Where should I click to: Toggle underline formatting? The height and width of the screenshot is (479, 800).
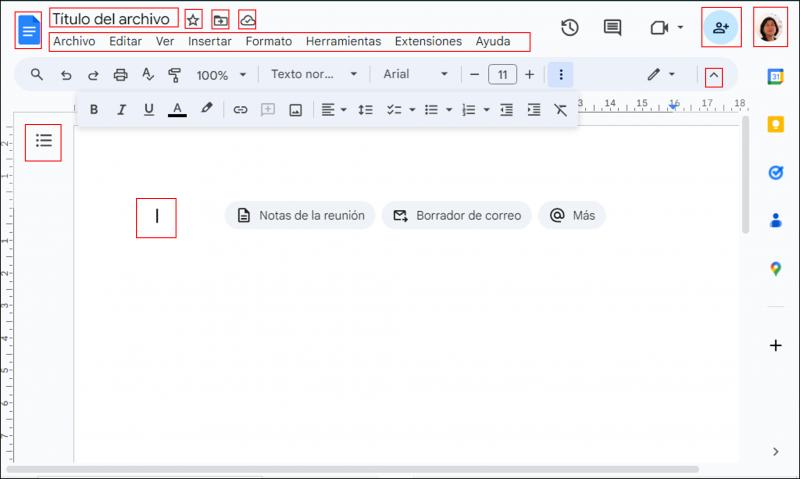click(148, 110)
